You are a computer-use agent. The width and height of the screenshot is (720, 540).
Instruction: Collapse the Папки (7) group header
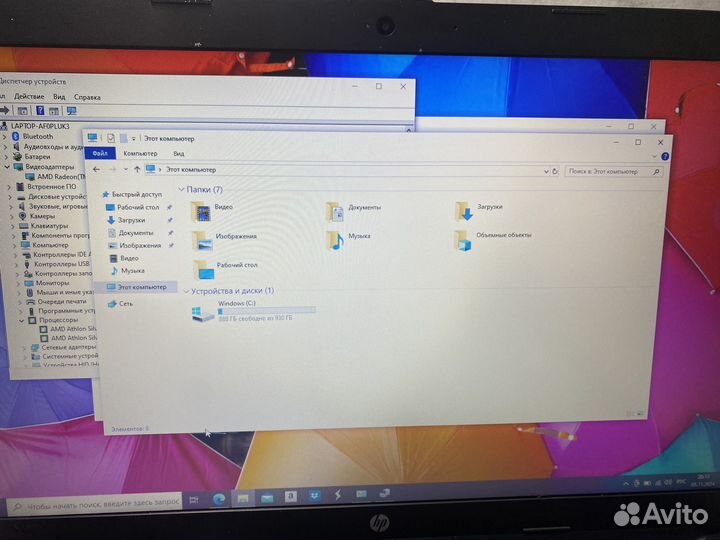[x=181, y=189]
